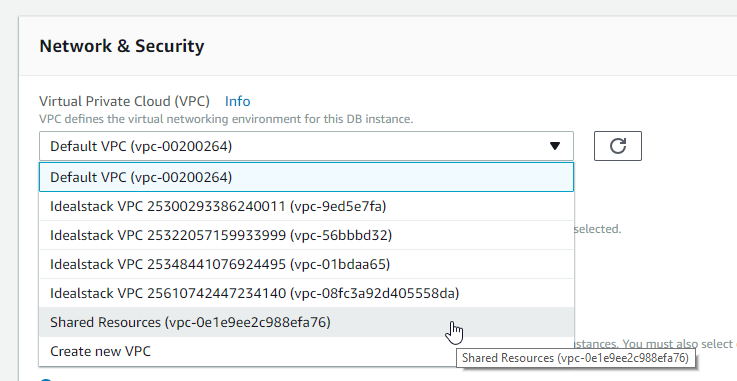Click the ID number 2561074244723​4140 in list

(216, 294)
